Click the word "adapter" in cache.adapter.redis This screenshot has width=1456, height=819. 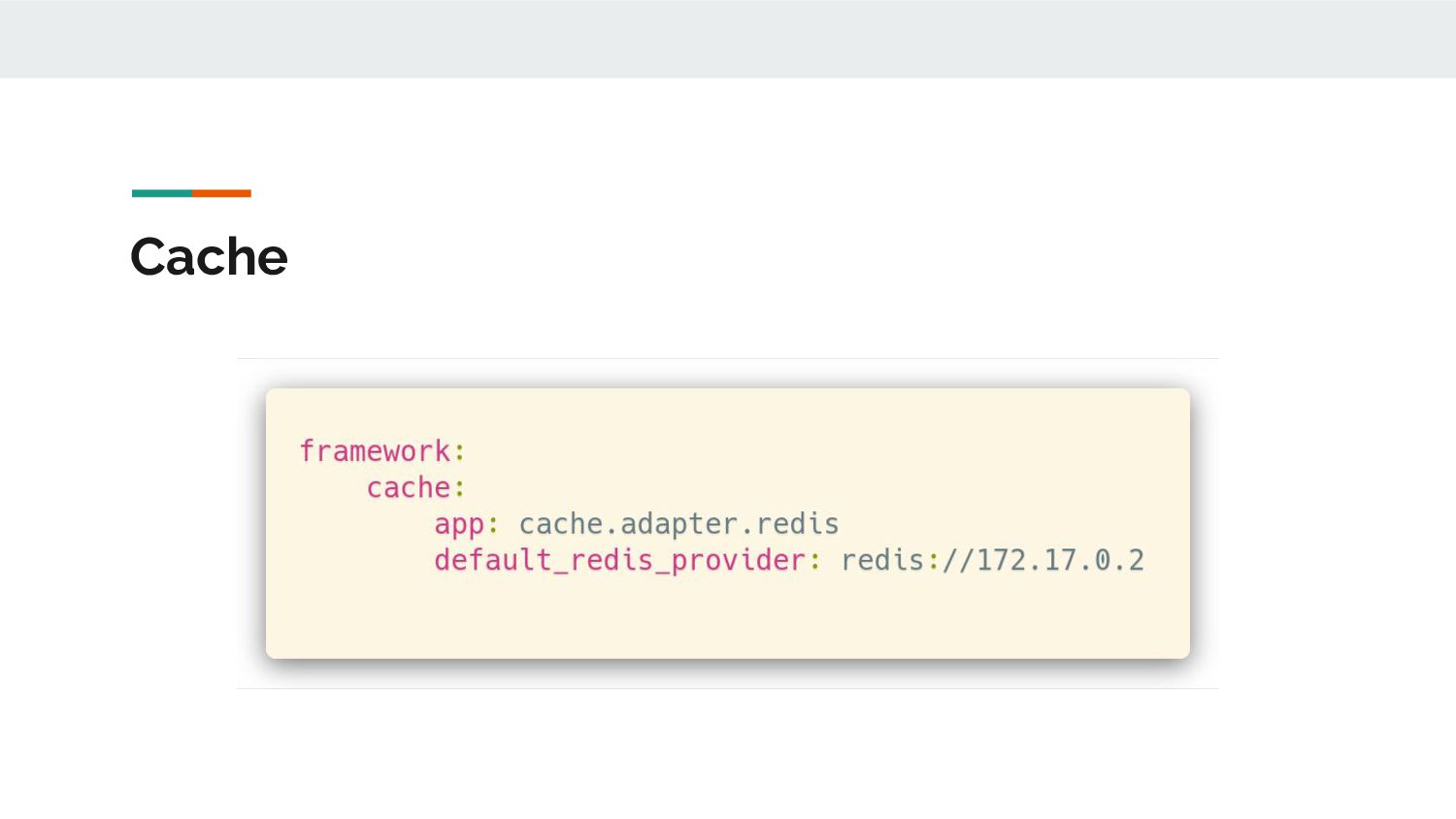(678, 524)
